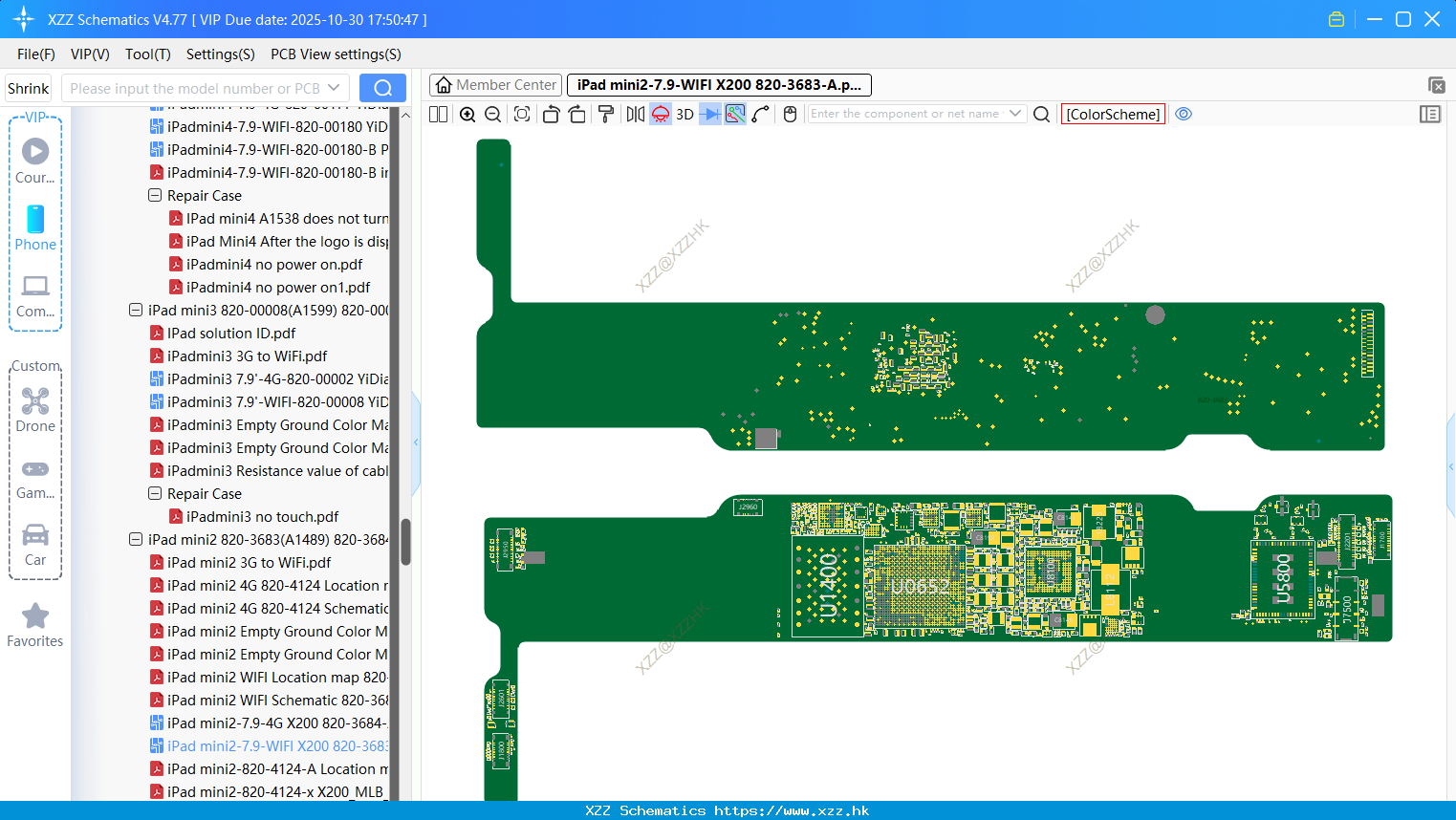The image size is (1456, 820).
Task: Focus the model number search field
Action: click(x=194, y=88)
